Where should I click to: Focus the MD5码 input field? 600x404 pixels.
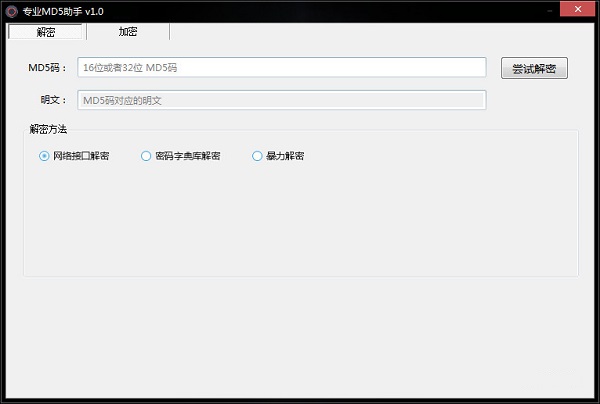(x=282, y=67)
